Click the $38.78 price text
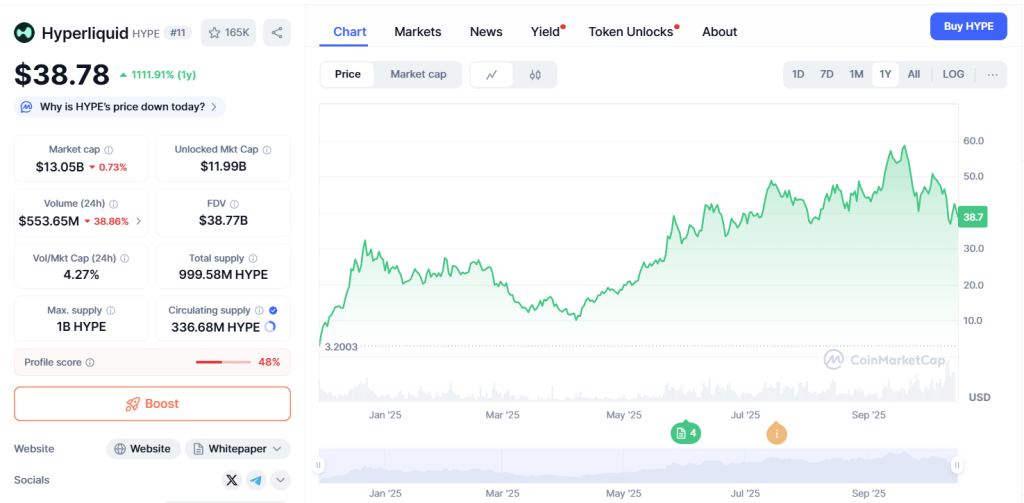The width and height of the screenshot is (1024, 503). pyautogui.click(x=62, y=75)
